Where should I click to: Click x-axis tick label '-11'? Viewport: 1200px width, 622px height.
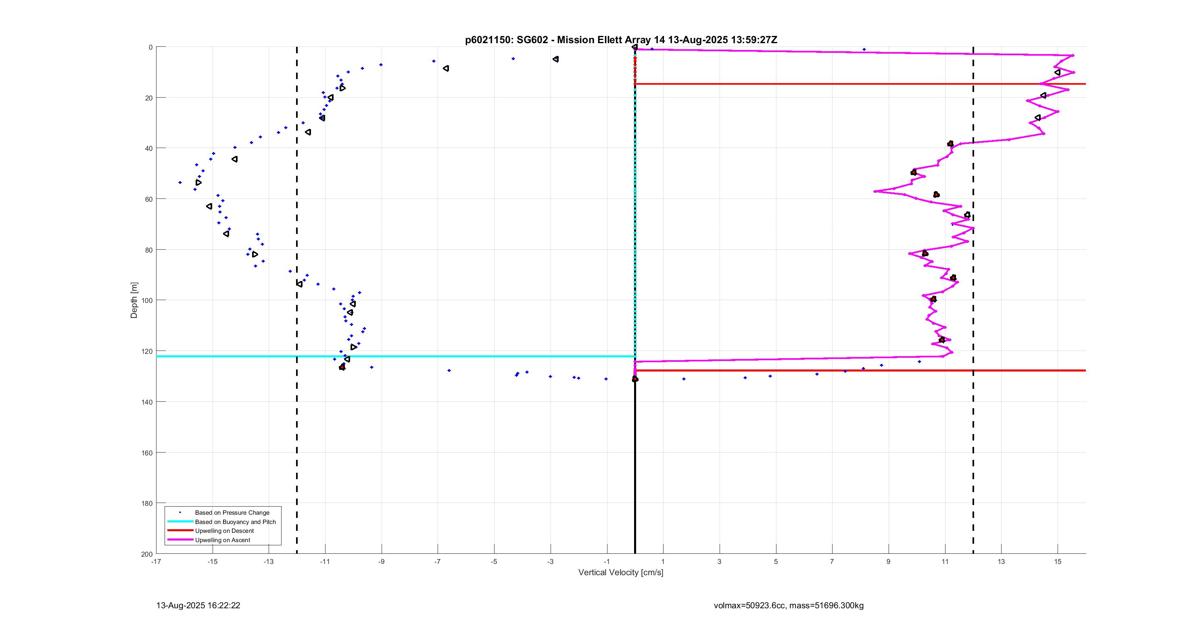[x=325, y=562]
